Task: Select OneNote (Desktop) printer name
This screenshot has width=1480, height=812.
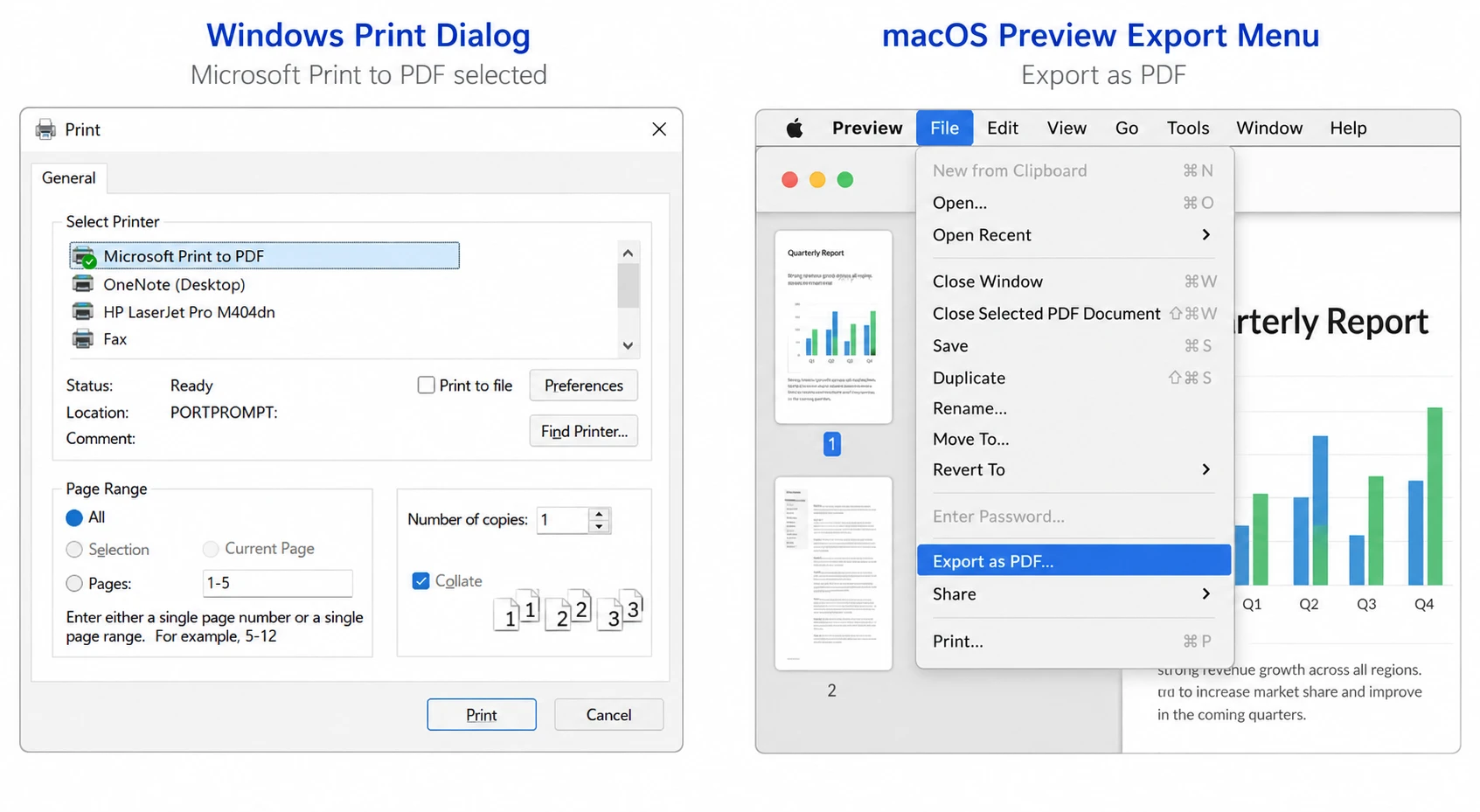Action: [174, 285]
